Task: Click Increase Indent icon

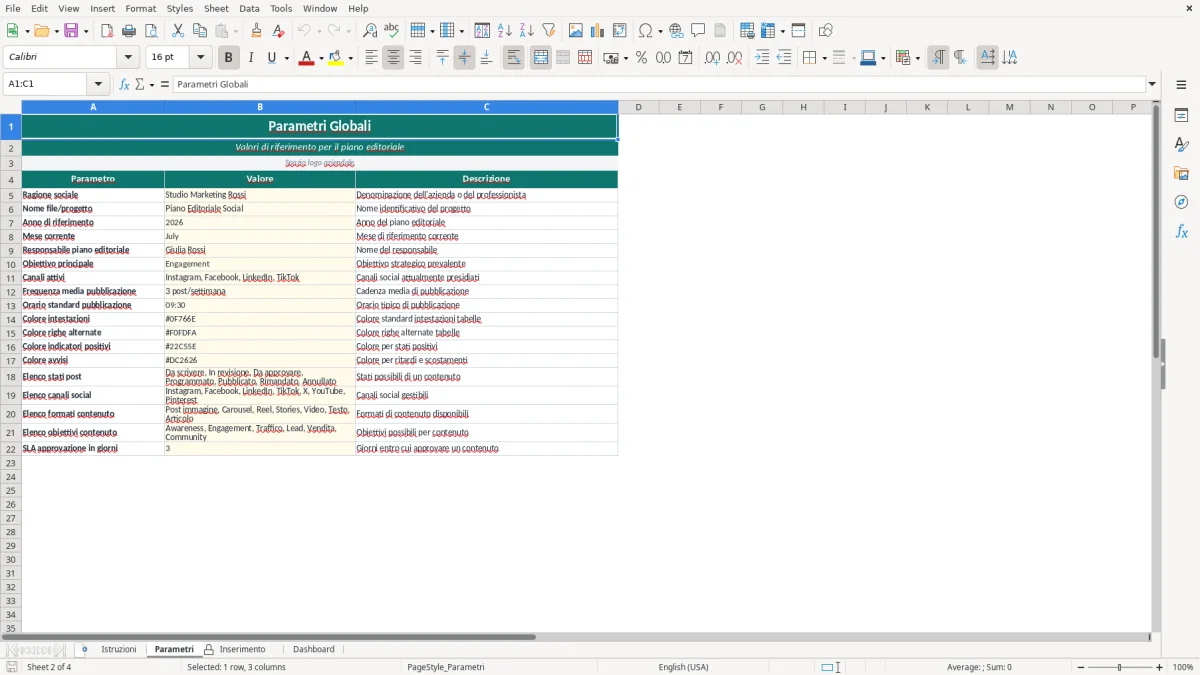Action: [762, 58]
